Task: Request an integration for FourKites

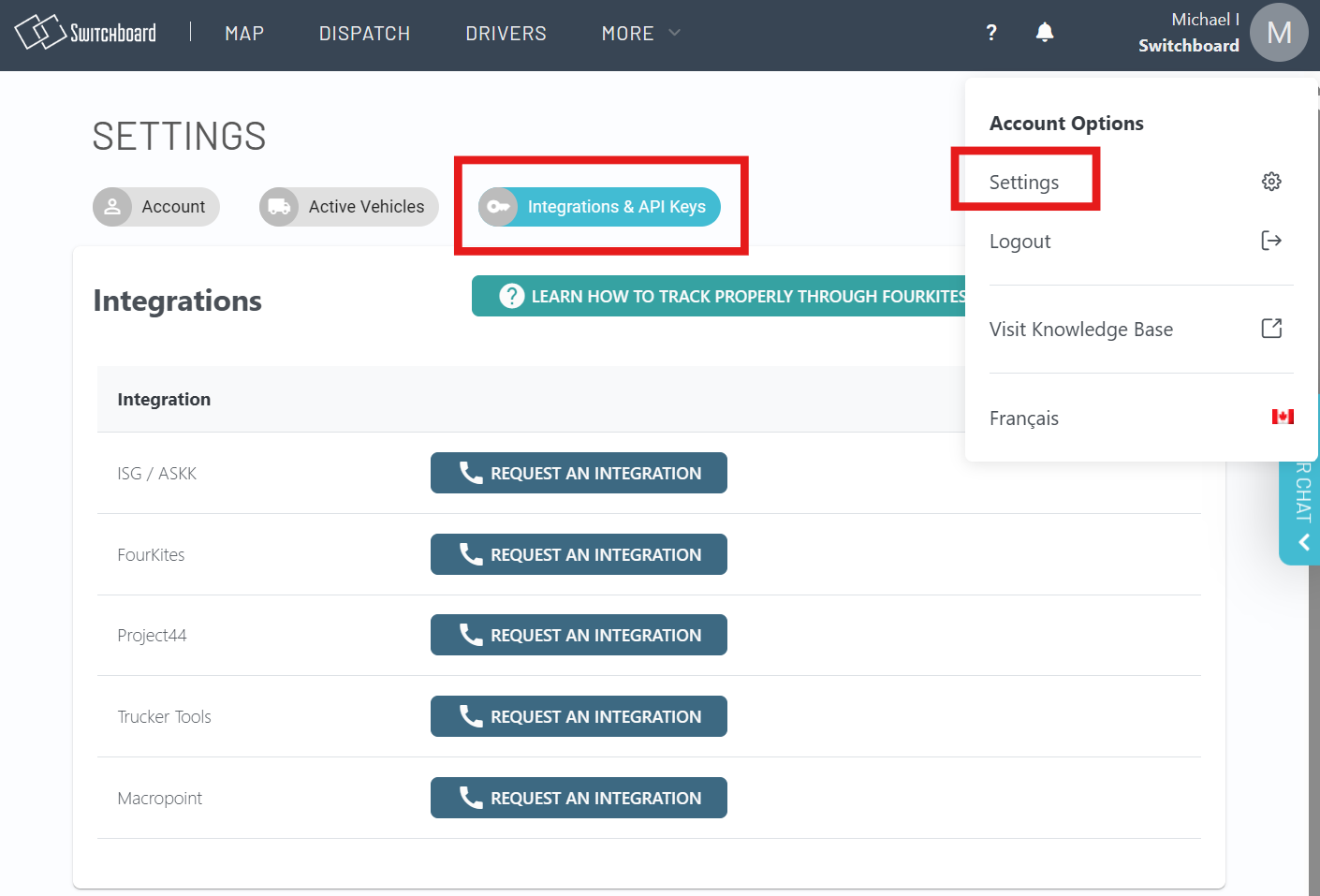Action: [579, 554]
